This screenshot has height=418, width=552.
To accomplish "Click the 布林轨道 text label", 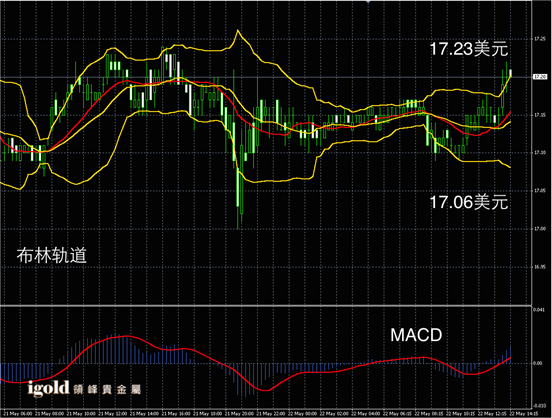I will pos(52,255).
